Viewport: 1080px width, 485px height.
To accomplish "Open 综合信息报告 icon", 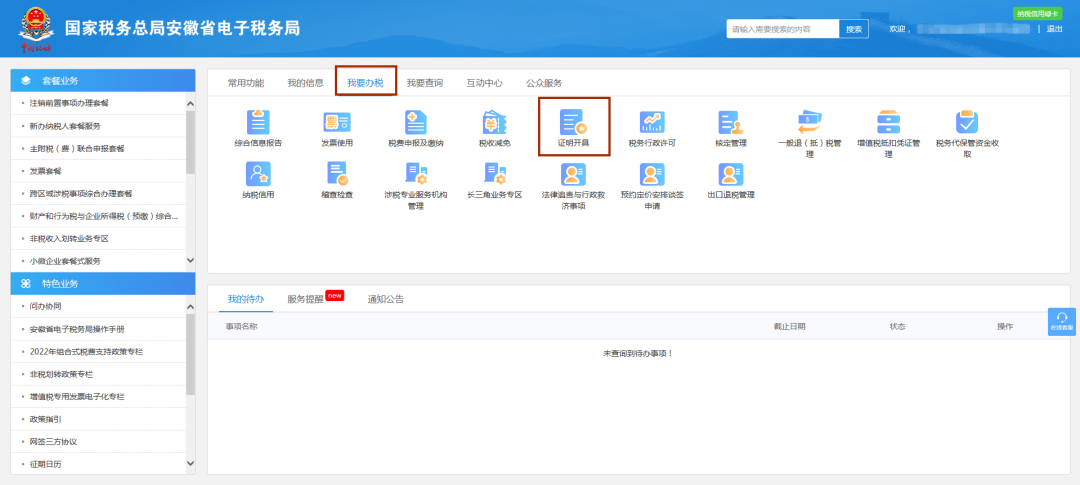I will 258,123.
